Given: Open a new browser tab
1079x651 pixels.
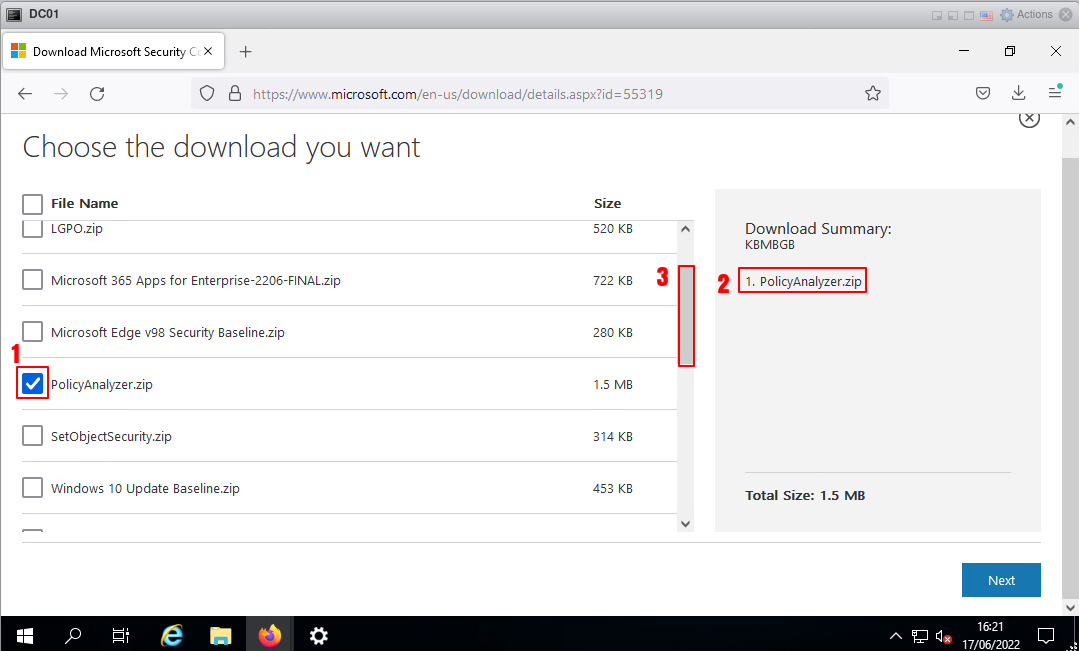Looking at the screenshot, I should 246,52.
